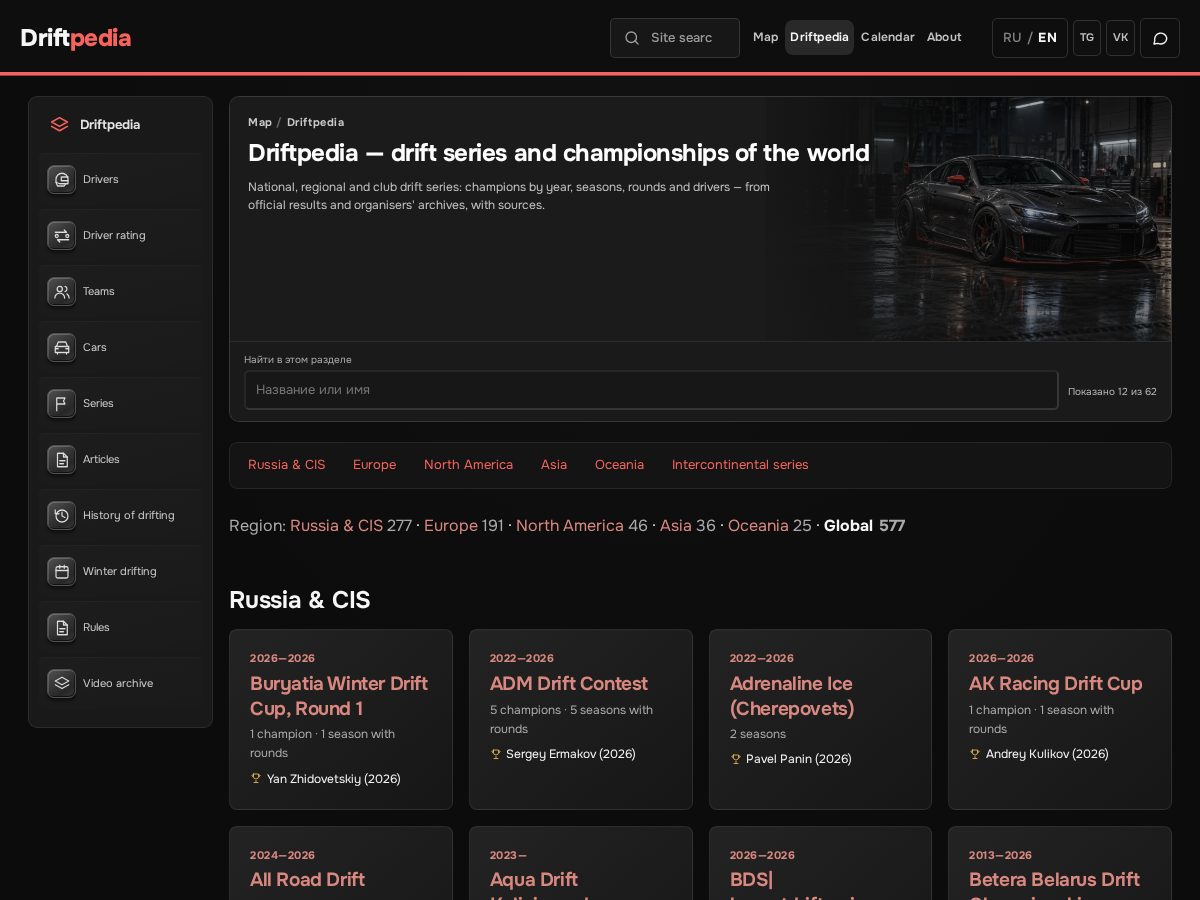Select the Asia filter tab
This screenshot has height=900, width=1200.
[x=554, y=465]
